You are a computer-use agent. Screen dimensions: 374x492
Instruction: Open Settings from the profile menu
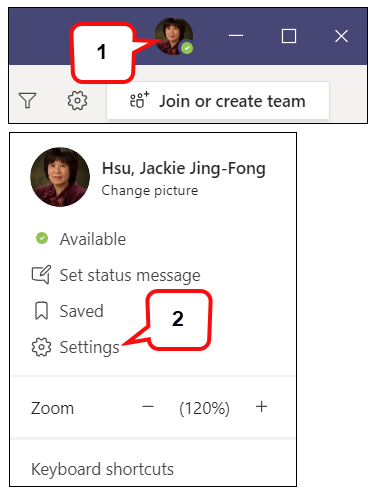pos(89,347)
